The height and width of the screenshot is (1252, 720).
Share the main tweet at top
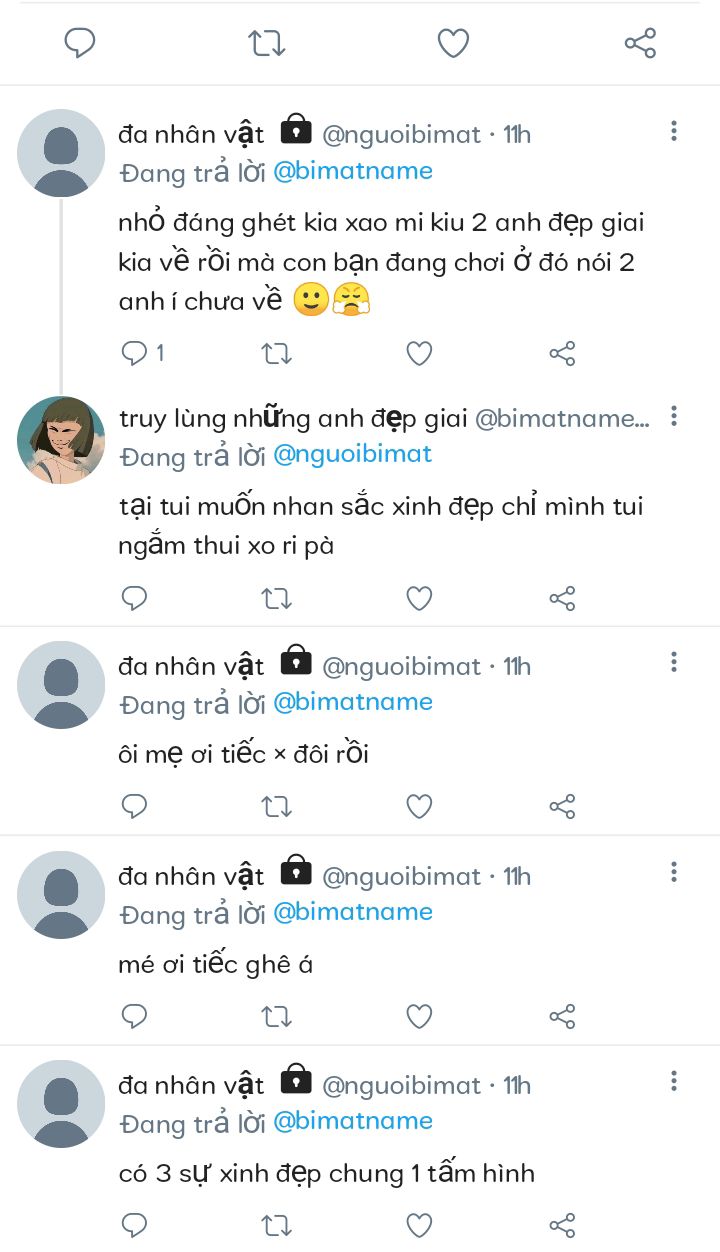[x=640, y=43]
